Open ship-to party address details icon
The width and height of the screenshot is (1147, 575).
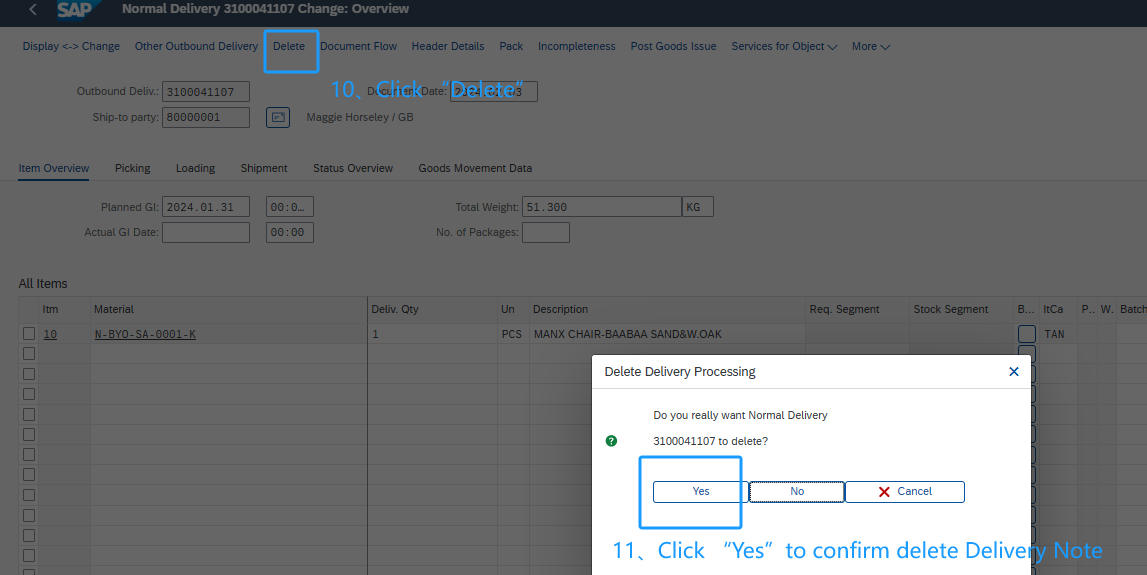point(277,118)
